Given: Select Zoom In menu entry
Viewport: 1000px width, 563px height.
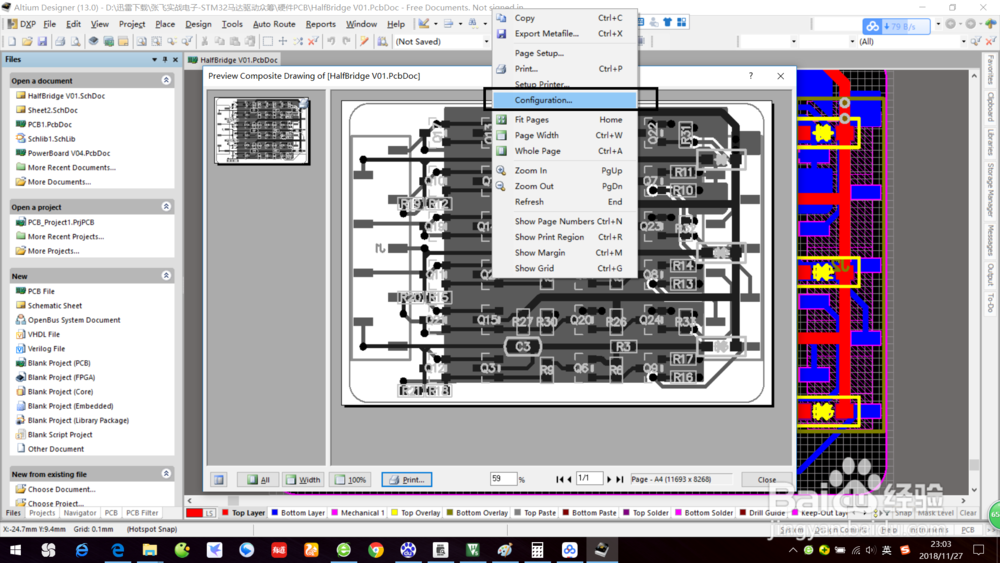Looking at the screenshot, I should [564, 170].
